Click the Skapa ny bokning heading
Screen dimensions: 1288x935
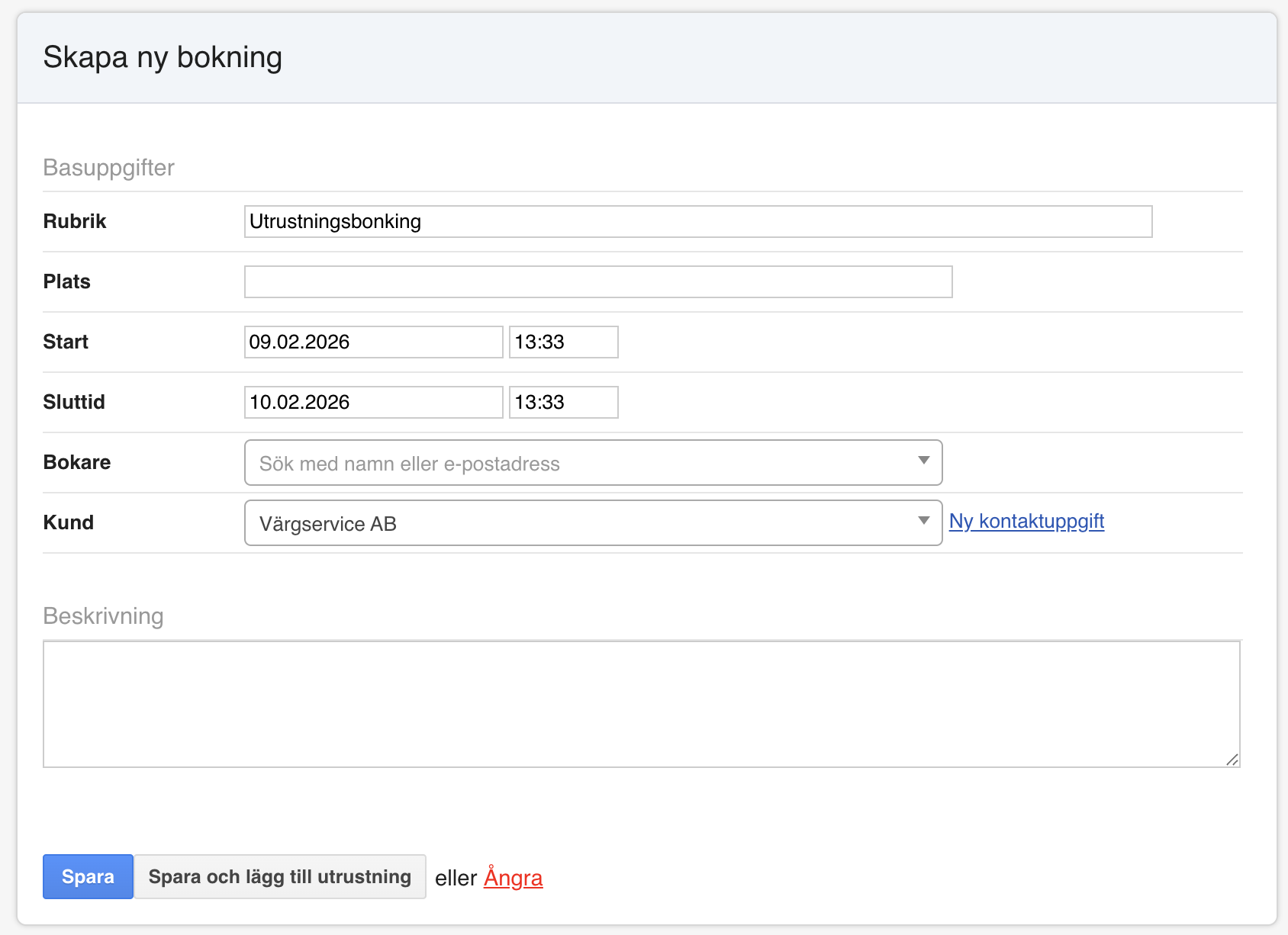(x=163, y=58)
